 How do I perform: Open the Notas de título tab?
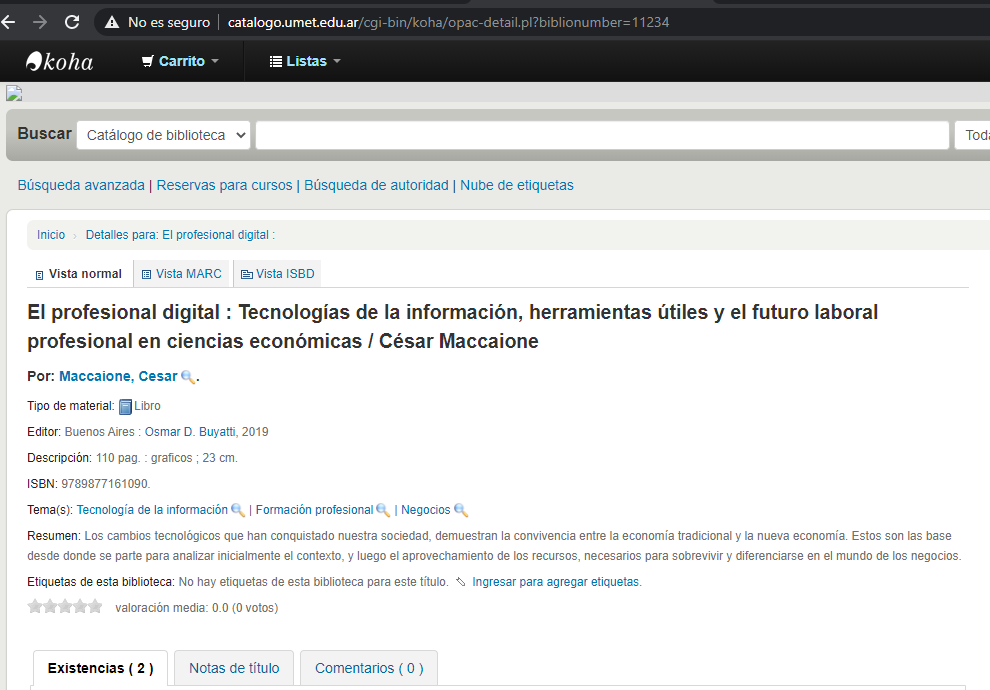point(234,668)
